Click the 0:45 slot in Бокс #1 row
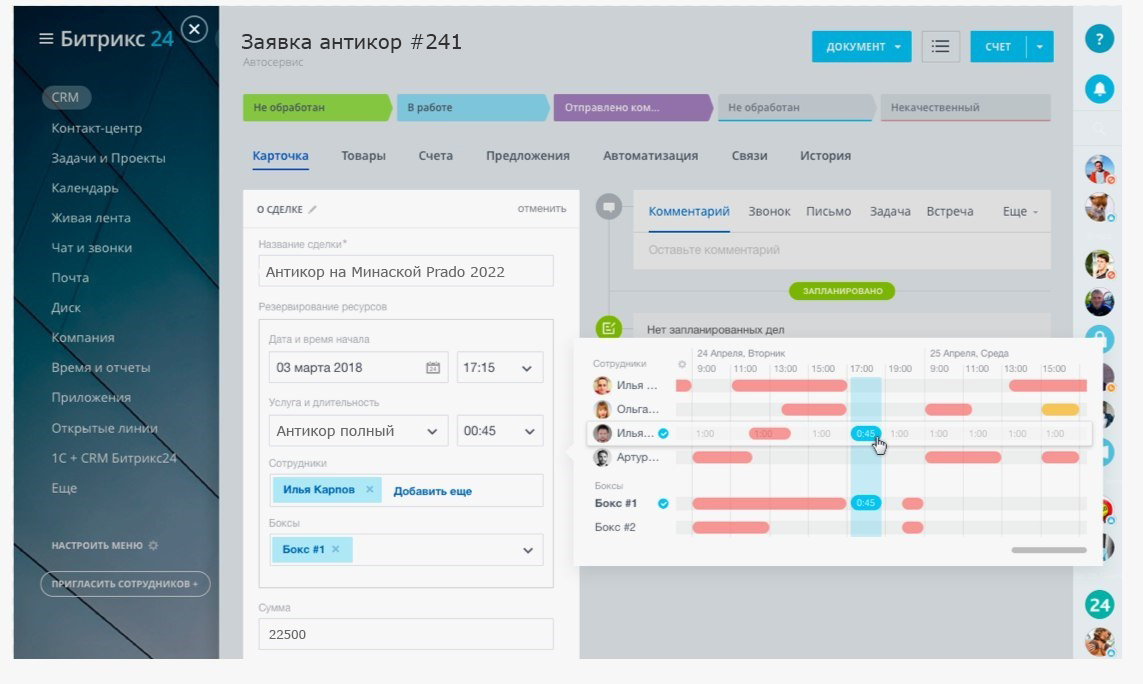The width and height of the screenshot is (1143, 684). click(865, 502)
